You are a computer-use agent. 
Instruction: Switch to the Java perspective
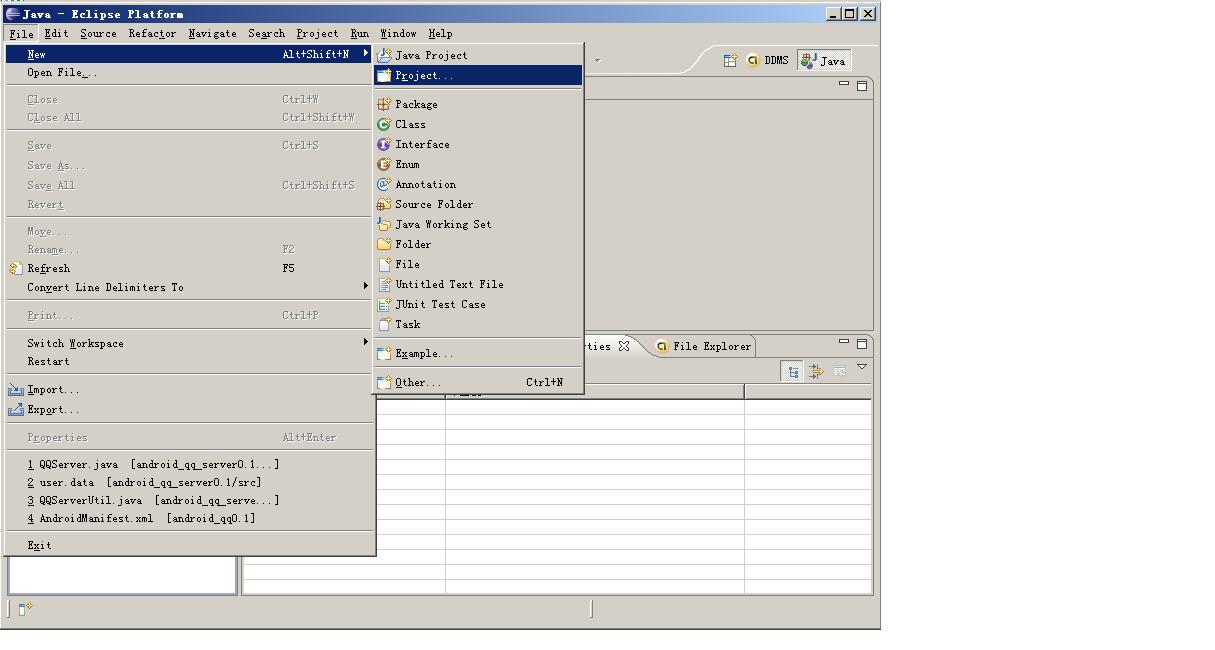824,60
